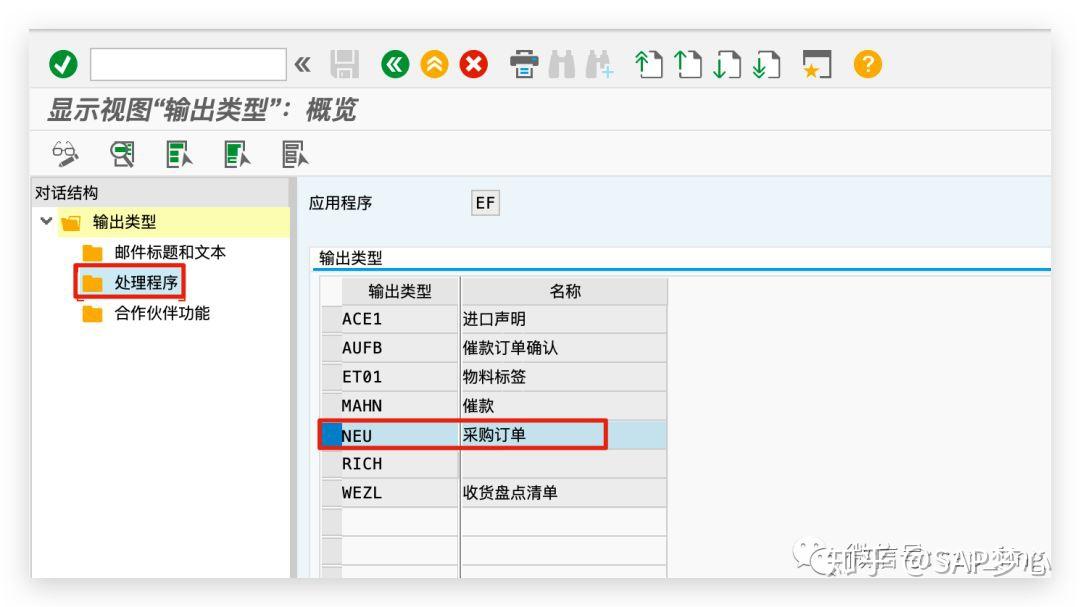Select row selector for AUFB
This screenshot has width=1080, height=607.
(331, 348)
